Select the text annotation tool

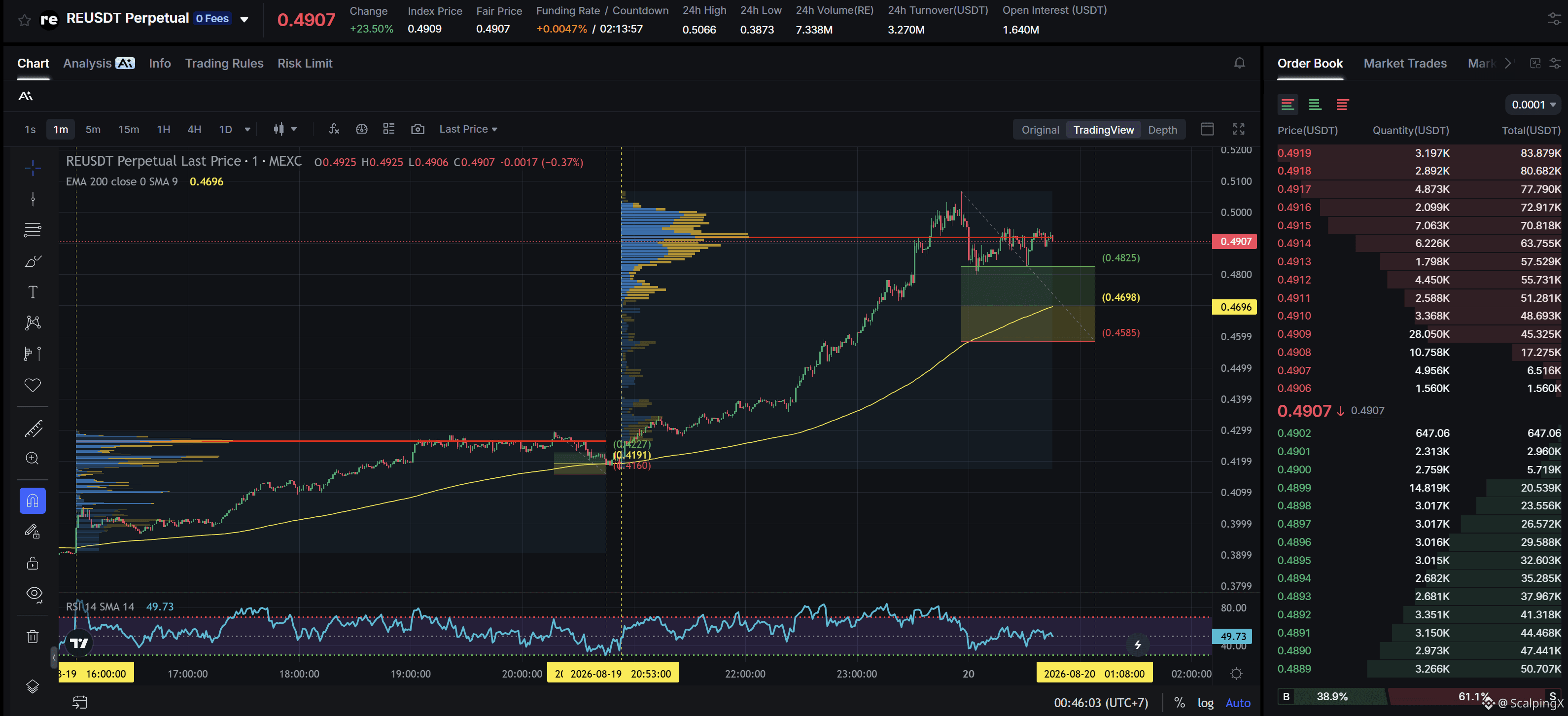(33, 292)
